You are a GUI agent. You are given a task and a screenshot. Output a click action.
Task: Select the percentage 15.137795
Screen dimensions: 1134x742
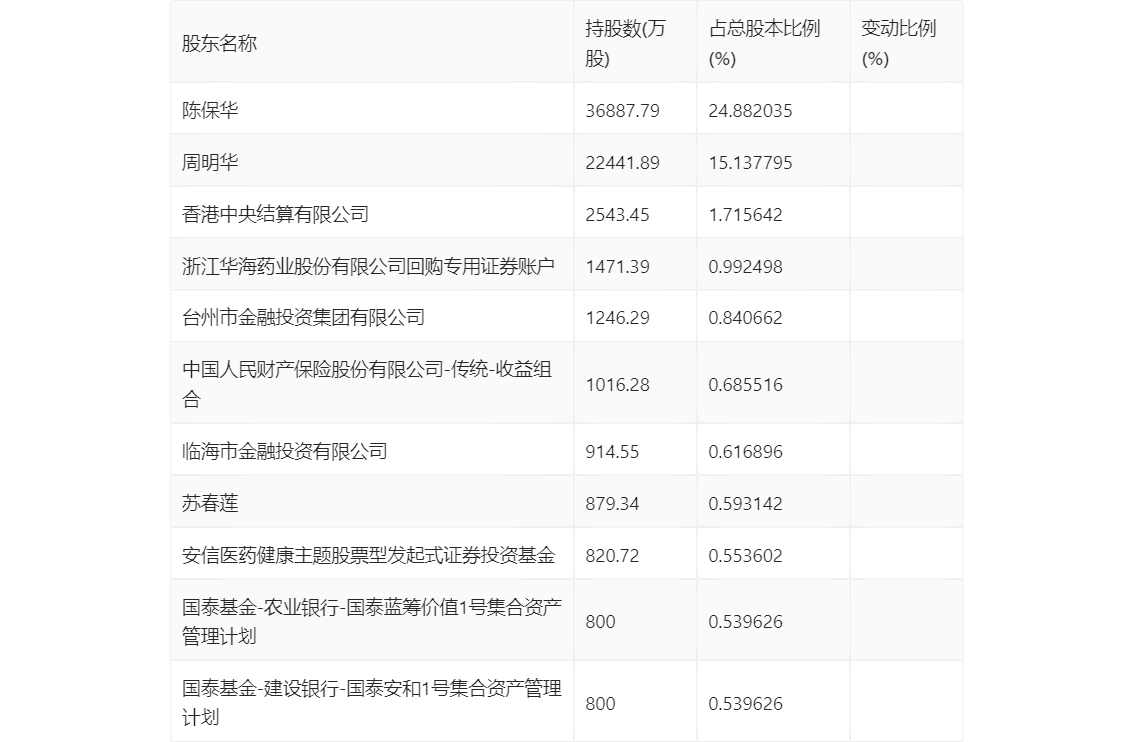click(x=750, y=163)
